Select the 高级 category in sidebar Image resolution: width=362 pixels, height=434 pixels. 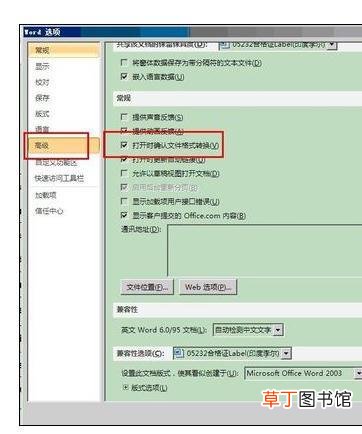click(x=64, y=145)
